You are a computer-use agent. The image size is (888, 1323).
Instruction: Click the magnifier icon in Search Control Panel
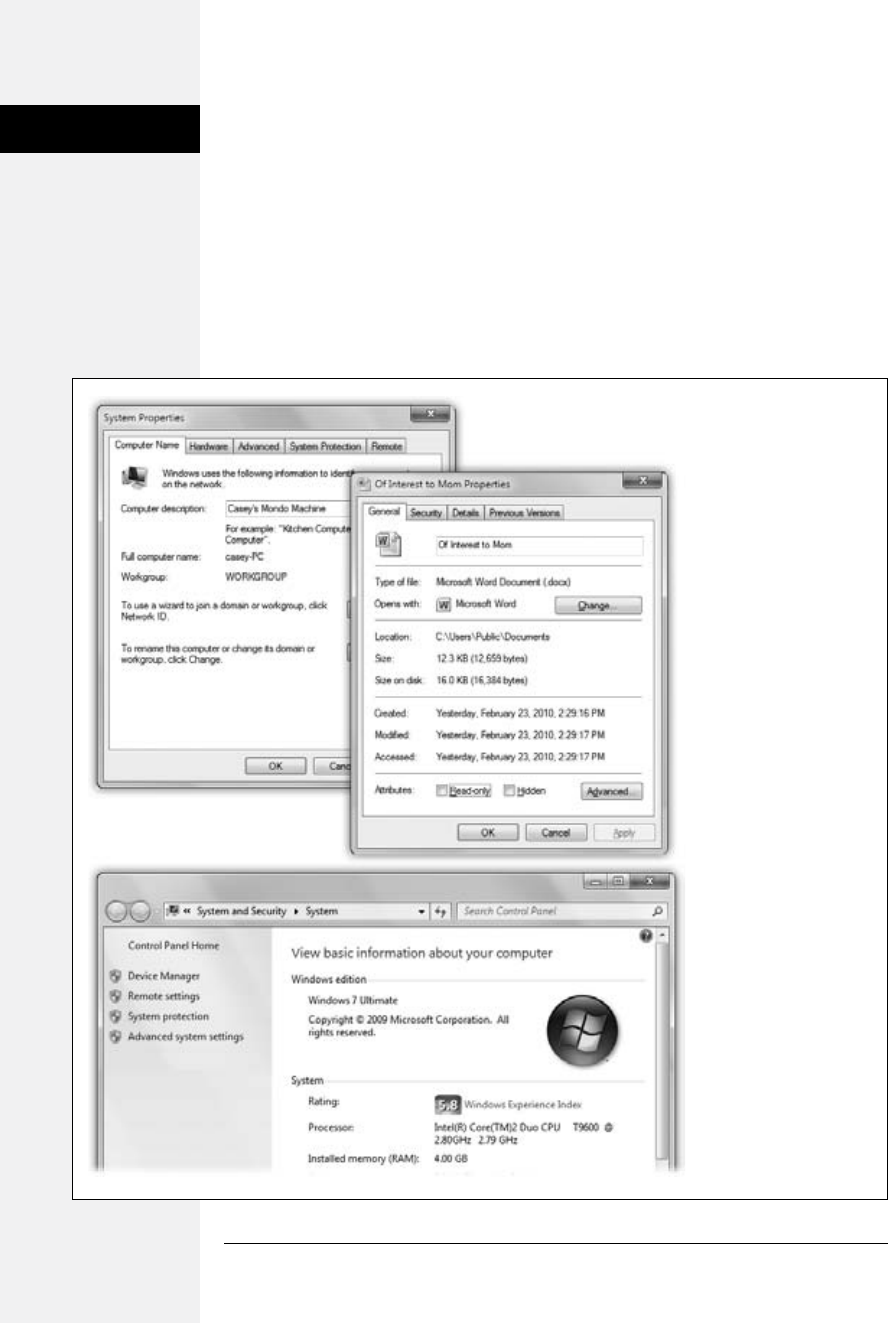[x=658, y=912]
